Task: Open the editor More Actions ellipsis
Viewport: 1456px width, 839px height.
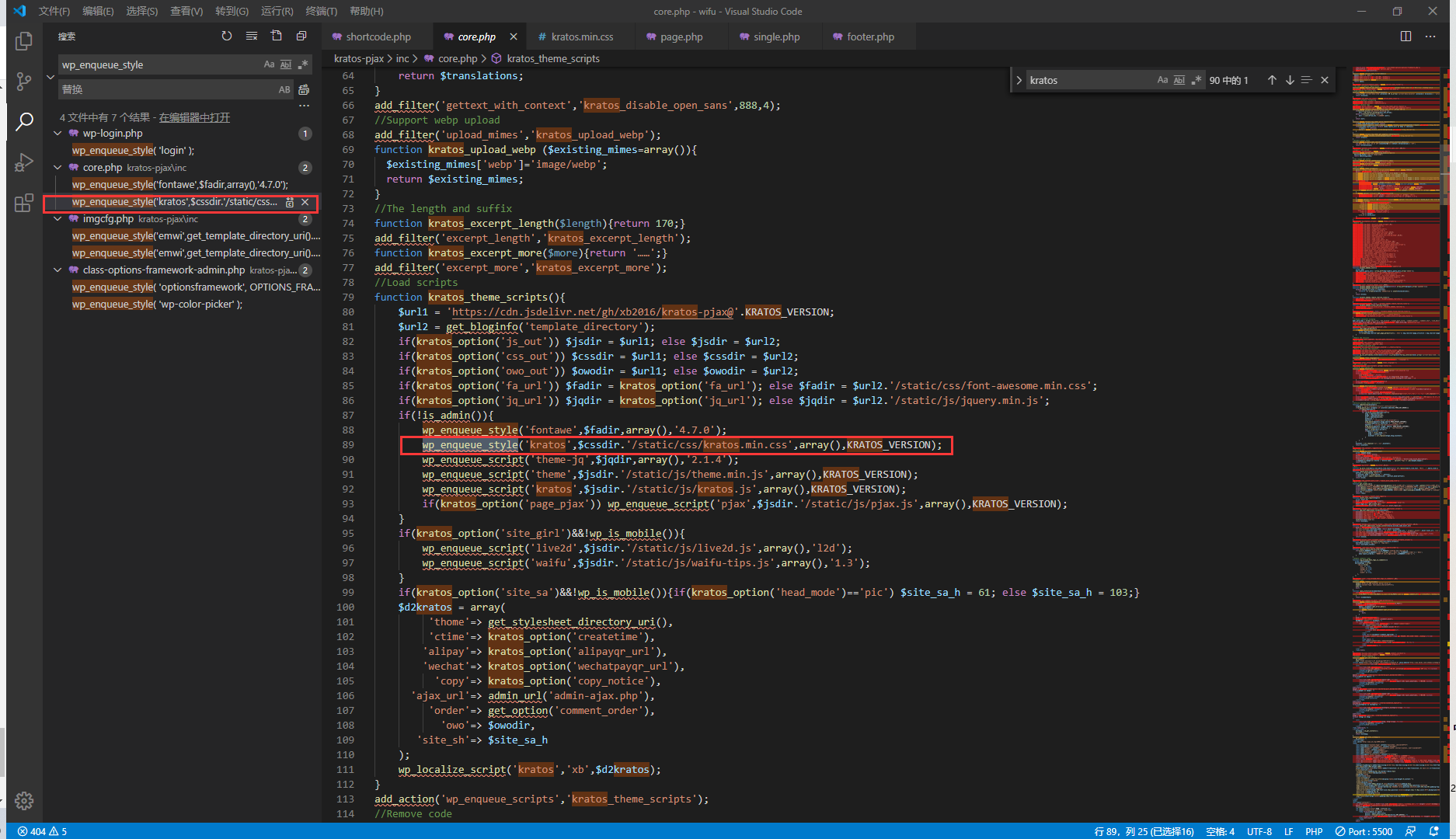Action: pos(1430,37)
